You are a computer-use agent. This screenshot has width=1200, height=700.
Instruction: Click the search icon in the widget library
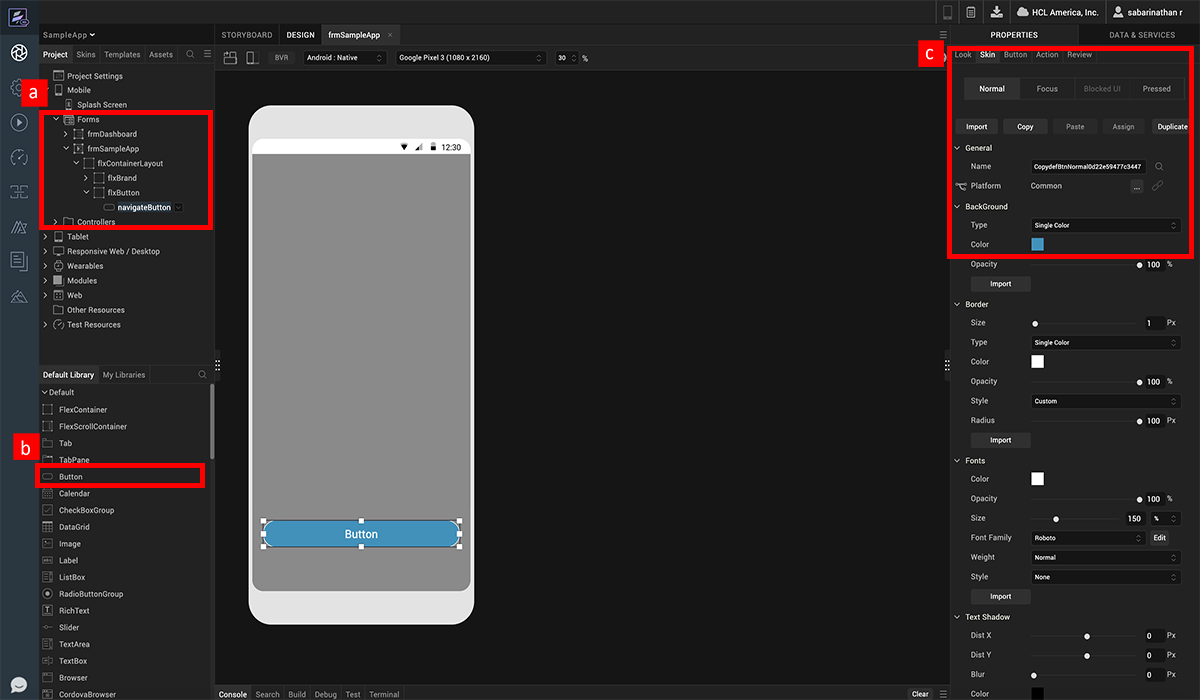pyautogui.click(x=203, y=375)
